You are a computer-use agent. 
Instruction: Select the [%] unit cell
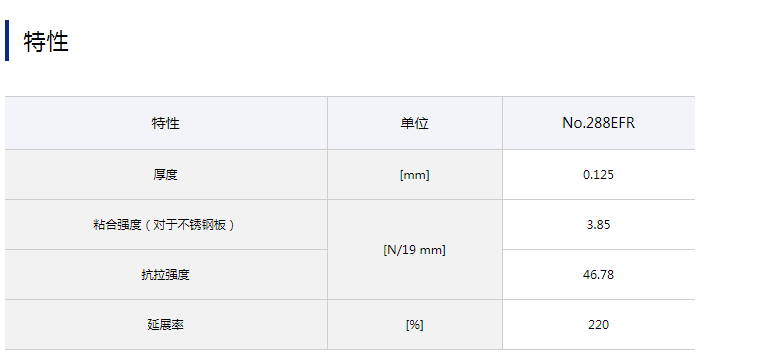(x=414, y=325)
